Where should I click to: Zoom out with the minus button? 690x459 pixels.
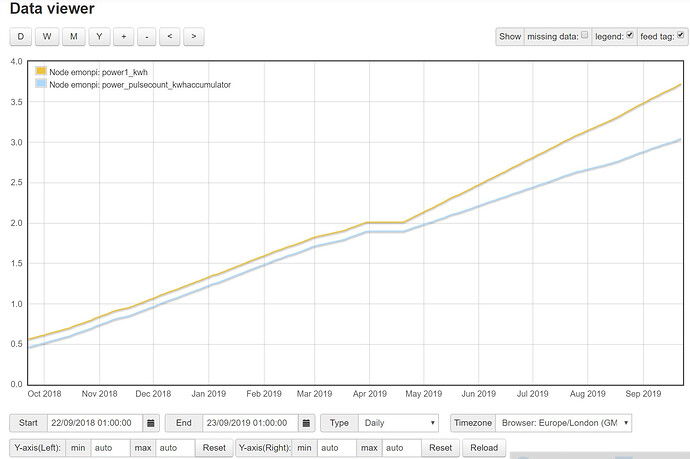click(x=147, y=37)
